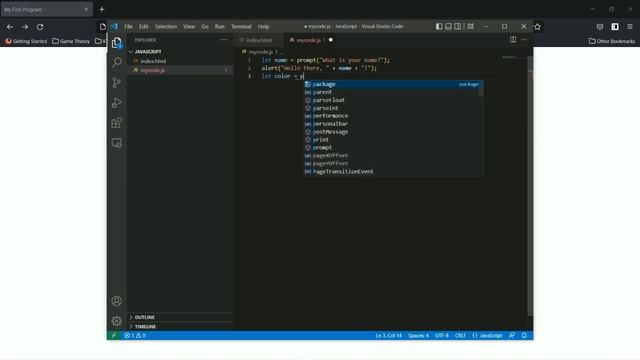Open the Search view in the activity bar
This screenshot has width=640, height=360.
click(117, 62)
